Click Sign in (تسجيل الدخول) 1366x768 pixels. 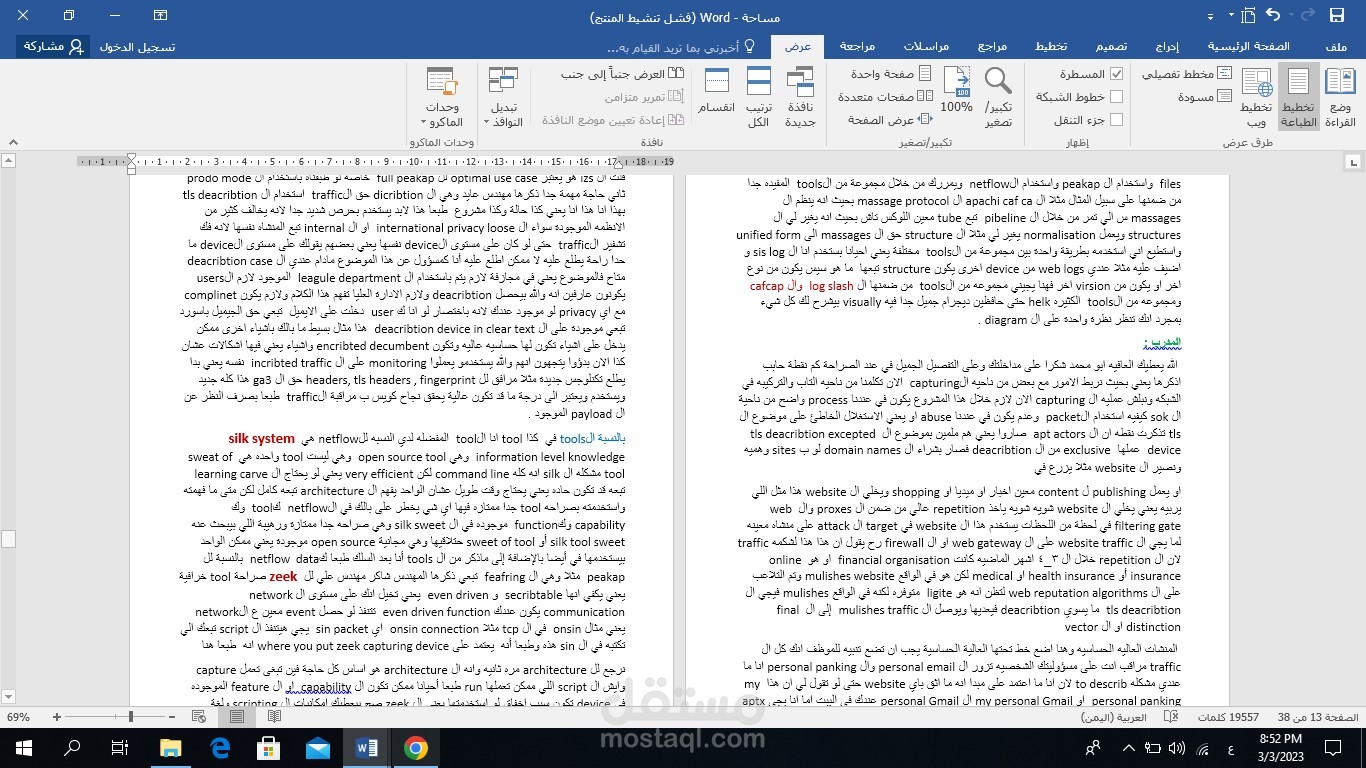click(137, 46)
